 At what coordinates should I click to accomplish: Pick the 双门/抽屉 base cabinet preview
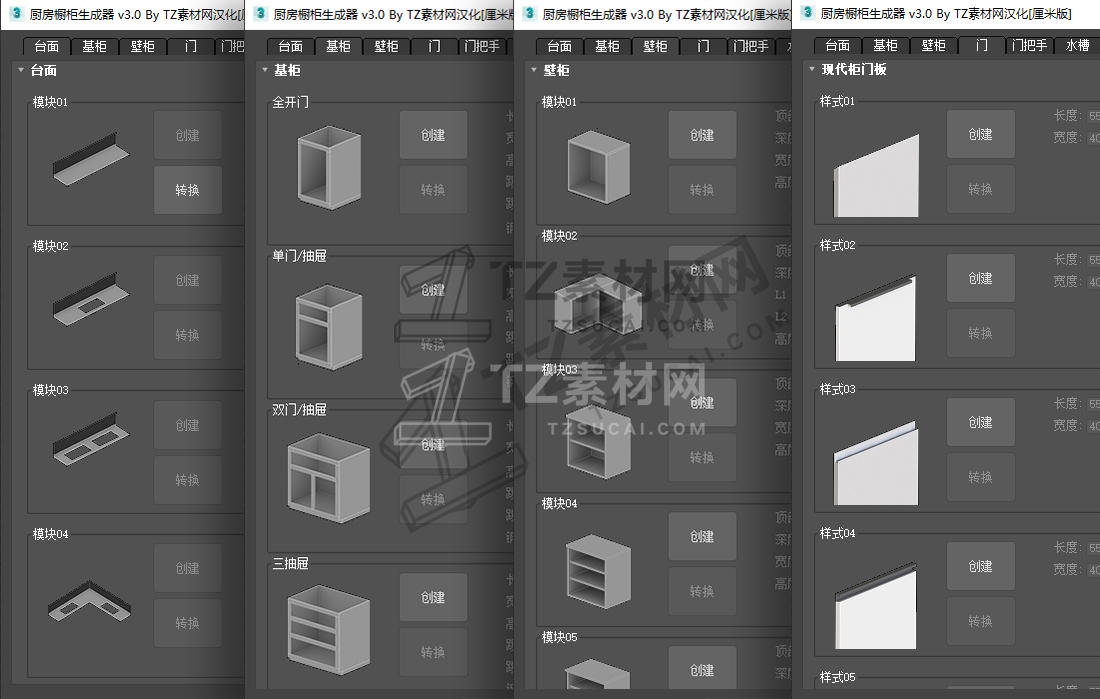click(328, 478)
